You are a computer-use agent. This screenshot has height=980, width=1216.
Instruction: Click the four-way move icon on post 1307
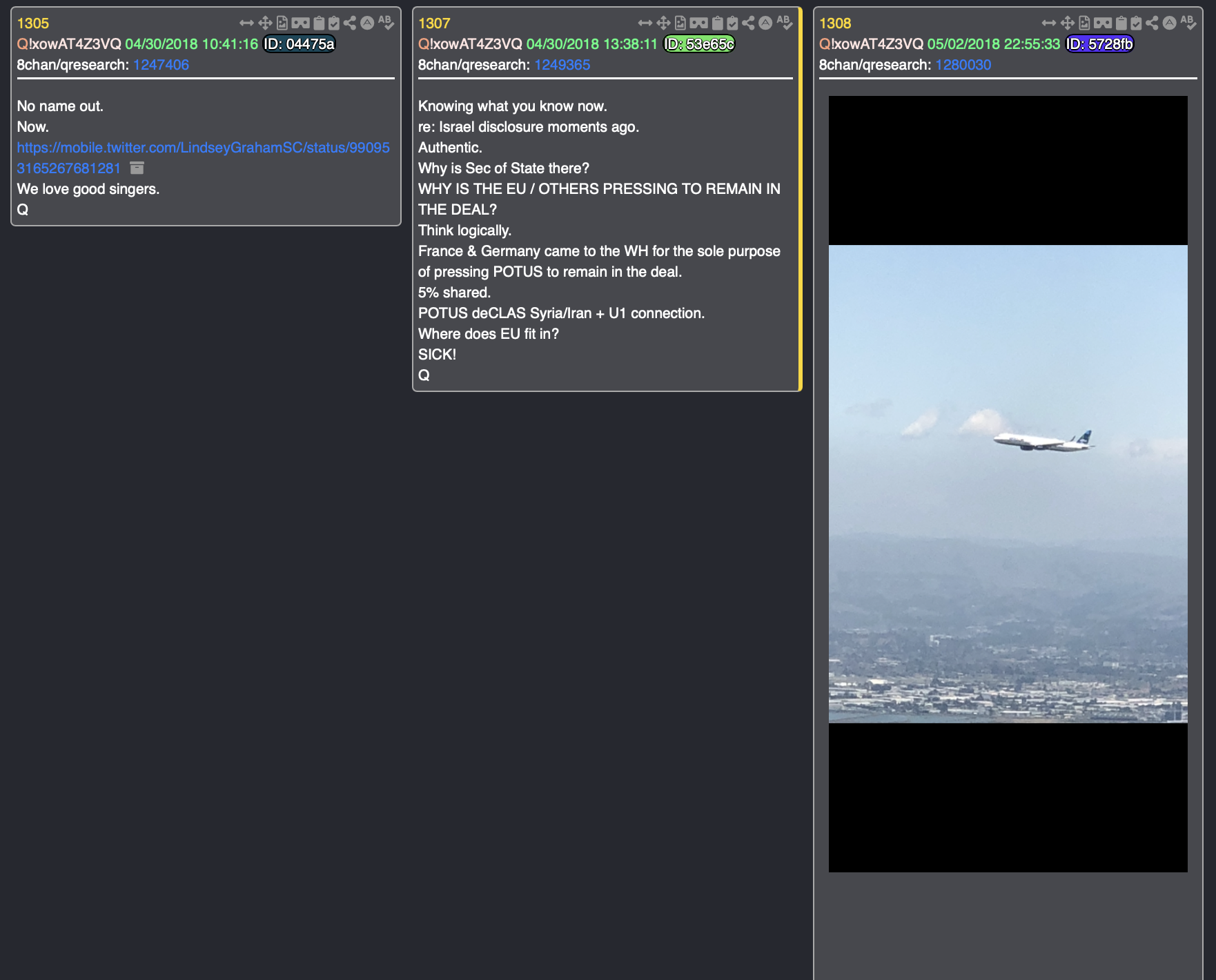[664, 23]
